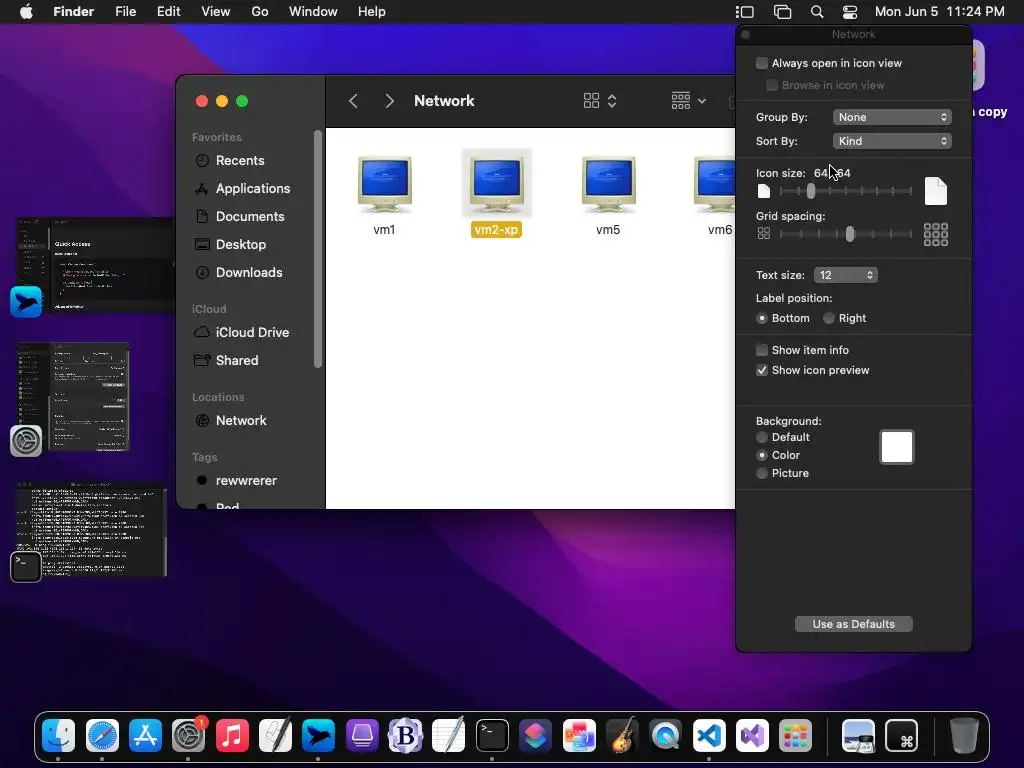Enable Always open in icon view
This screenshot has height=768, width=1024.
click(761, 63)
